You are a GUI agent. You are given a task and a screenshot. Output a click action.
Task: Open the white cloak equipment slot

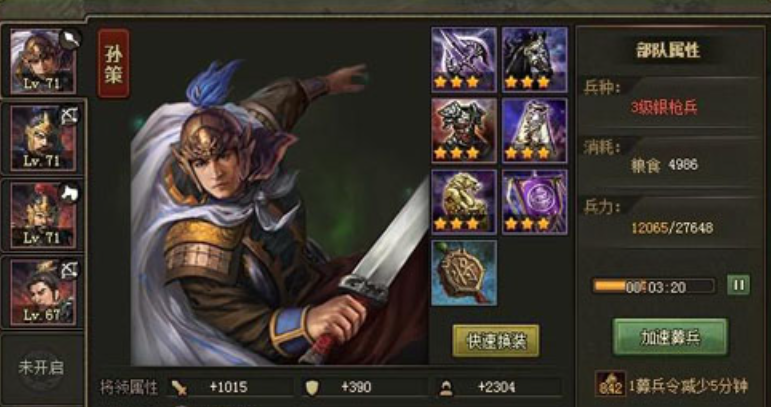(534, 130)
